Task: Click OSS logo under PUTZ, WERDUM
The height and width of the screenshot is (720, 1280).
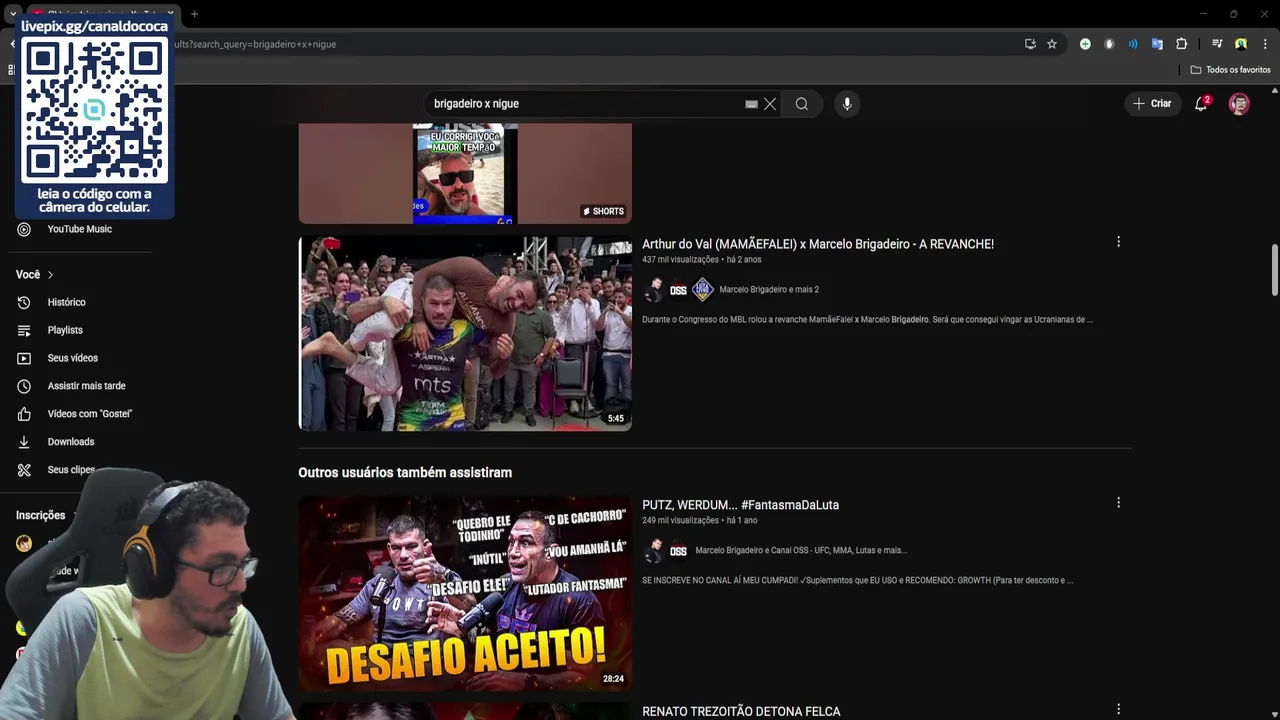Action: pyautogui.click(x=678, y=551)
